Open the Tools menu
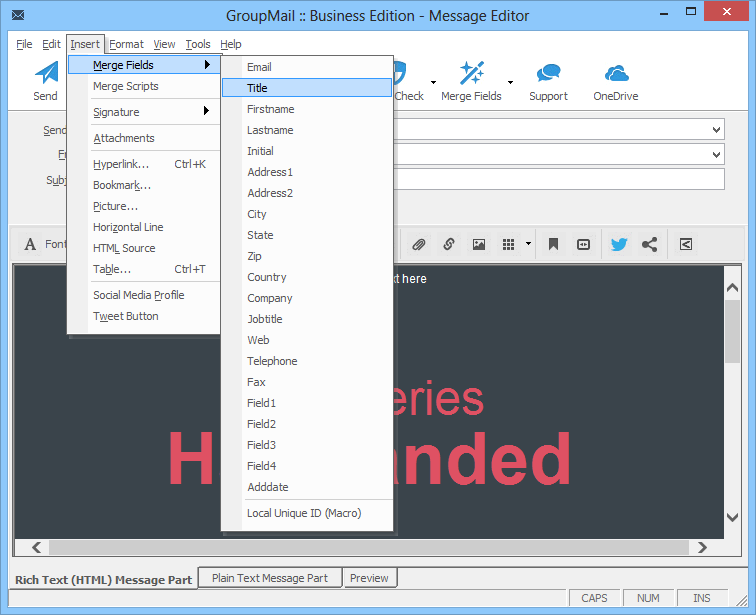The width and height of the screenshot is (756, 615). tap(198, 44)
